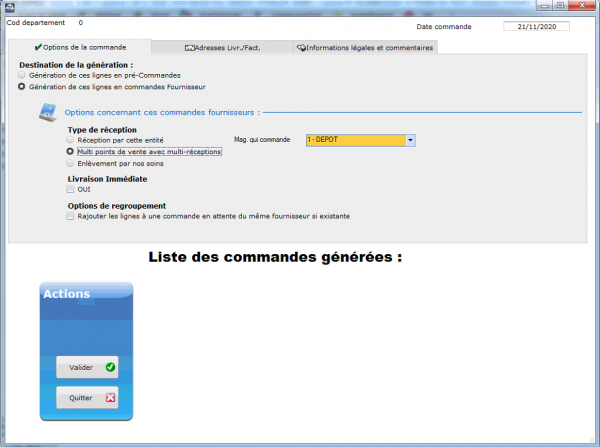600x447 pixels.
Task: Choose Réception par cette entité option
Action: (70, 140)
